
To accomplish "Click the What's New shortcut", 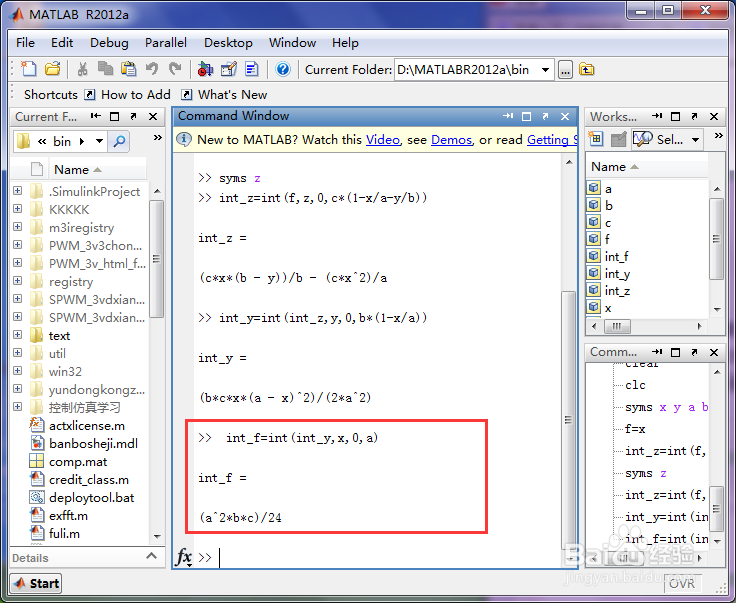I will pos(224,95).
